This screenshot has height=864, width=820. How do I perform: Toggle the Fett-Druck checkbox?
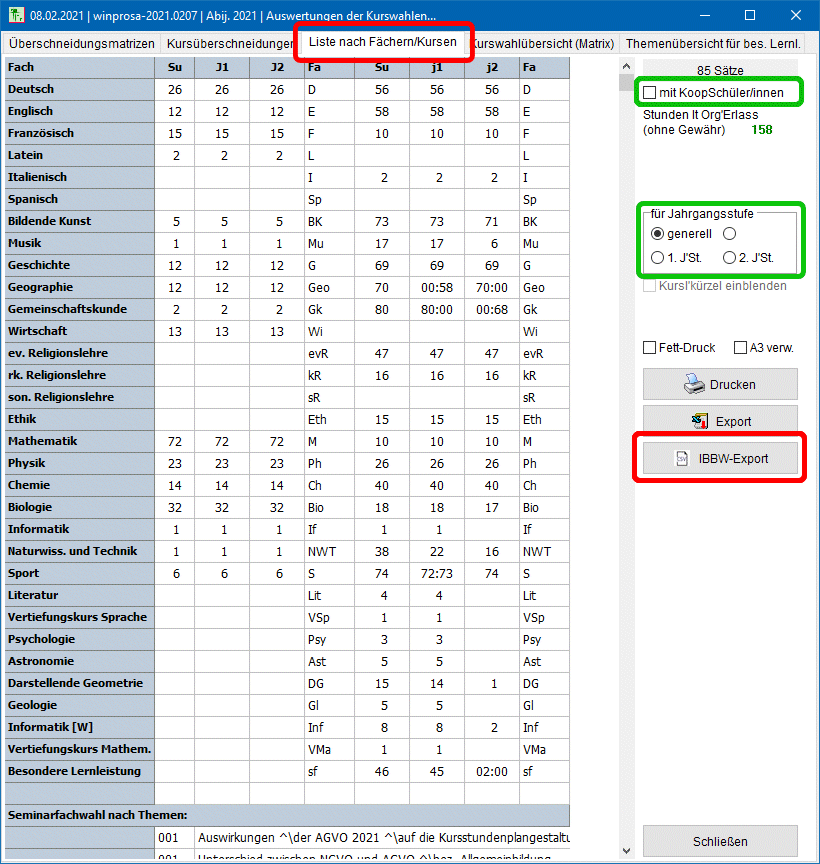[650, 348]
